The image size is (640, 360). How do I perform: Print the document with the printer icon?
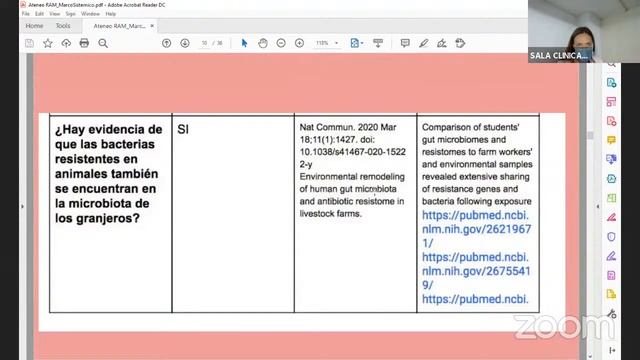tap(84, 43)
